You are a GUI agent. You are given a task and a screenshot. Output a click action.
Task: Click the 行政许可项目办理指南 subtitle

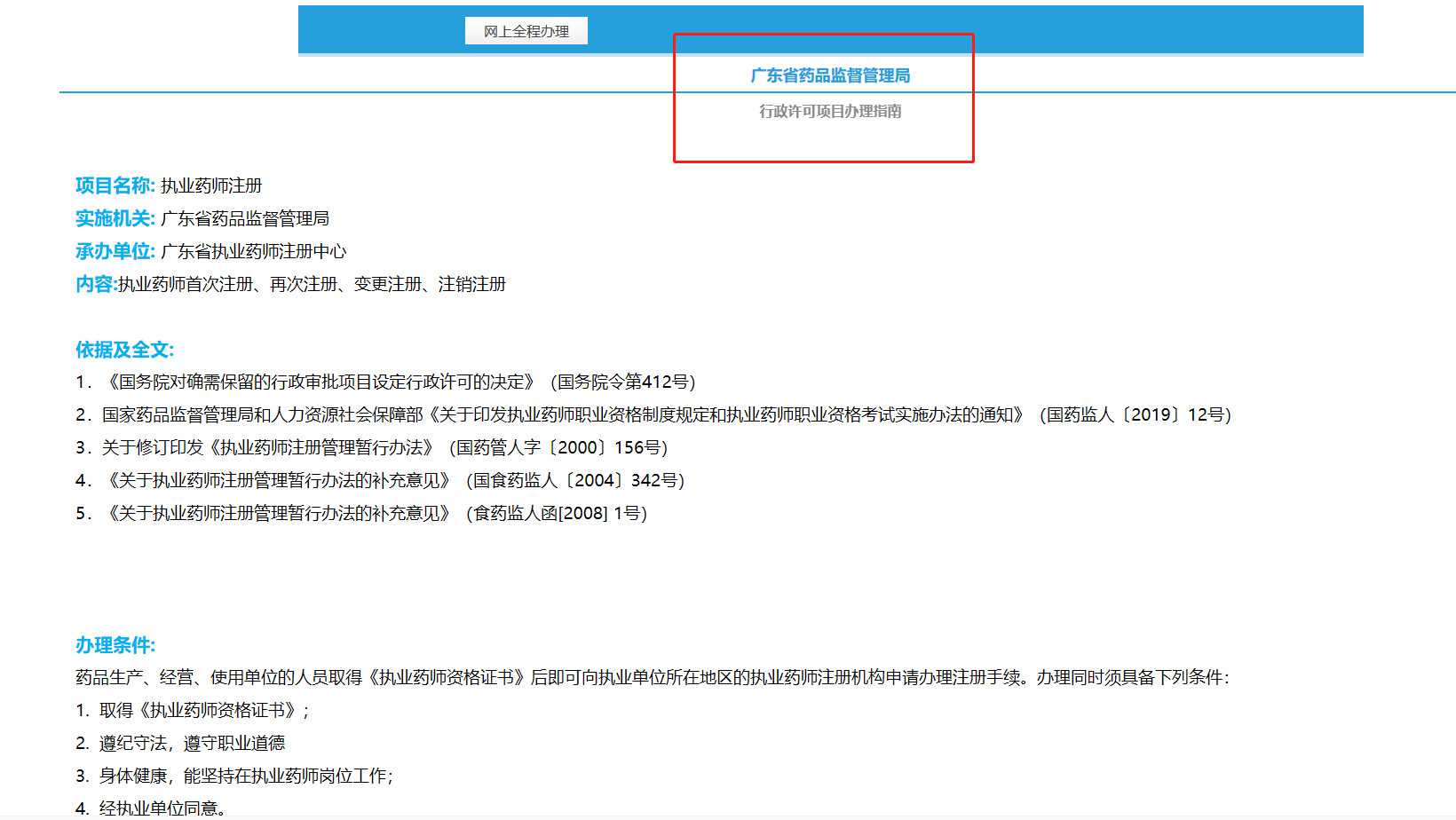coord(830,111)
